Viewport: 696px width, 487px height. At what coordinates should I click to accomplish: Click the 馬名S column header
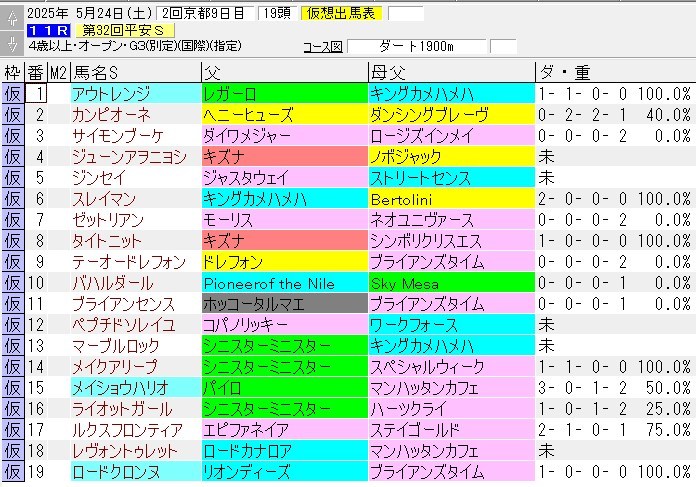pos(135,72)
